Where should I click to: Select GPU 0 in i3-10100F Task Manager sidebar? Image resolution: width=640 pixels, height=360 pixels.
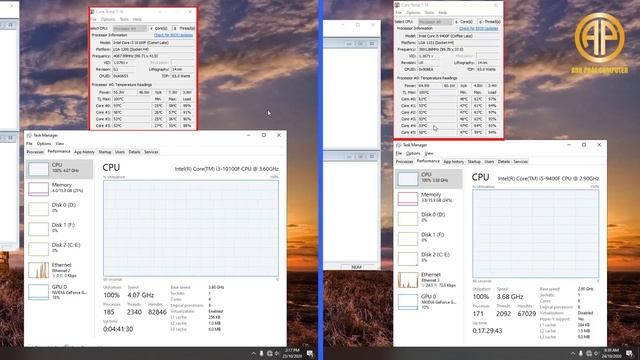click(60, 292)
